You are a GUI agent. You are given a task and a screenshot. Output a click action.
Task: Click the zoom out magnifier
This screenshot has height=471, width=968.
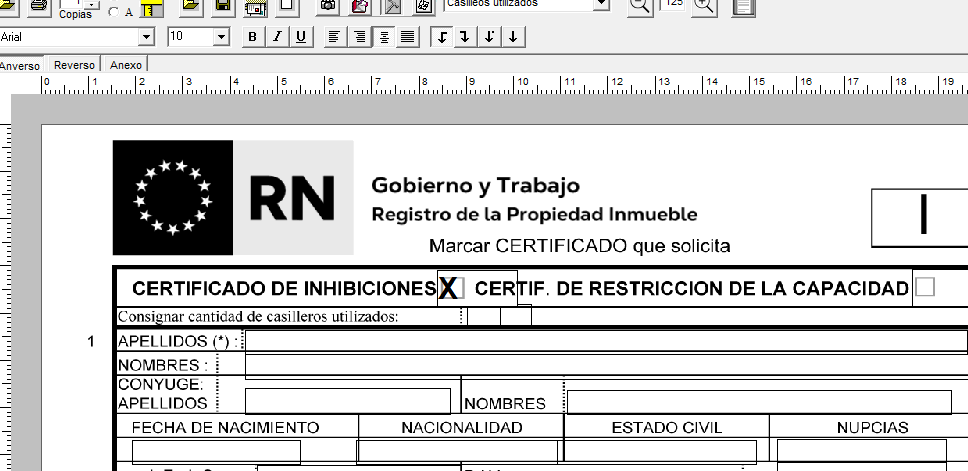[639, 6]
